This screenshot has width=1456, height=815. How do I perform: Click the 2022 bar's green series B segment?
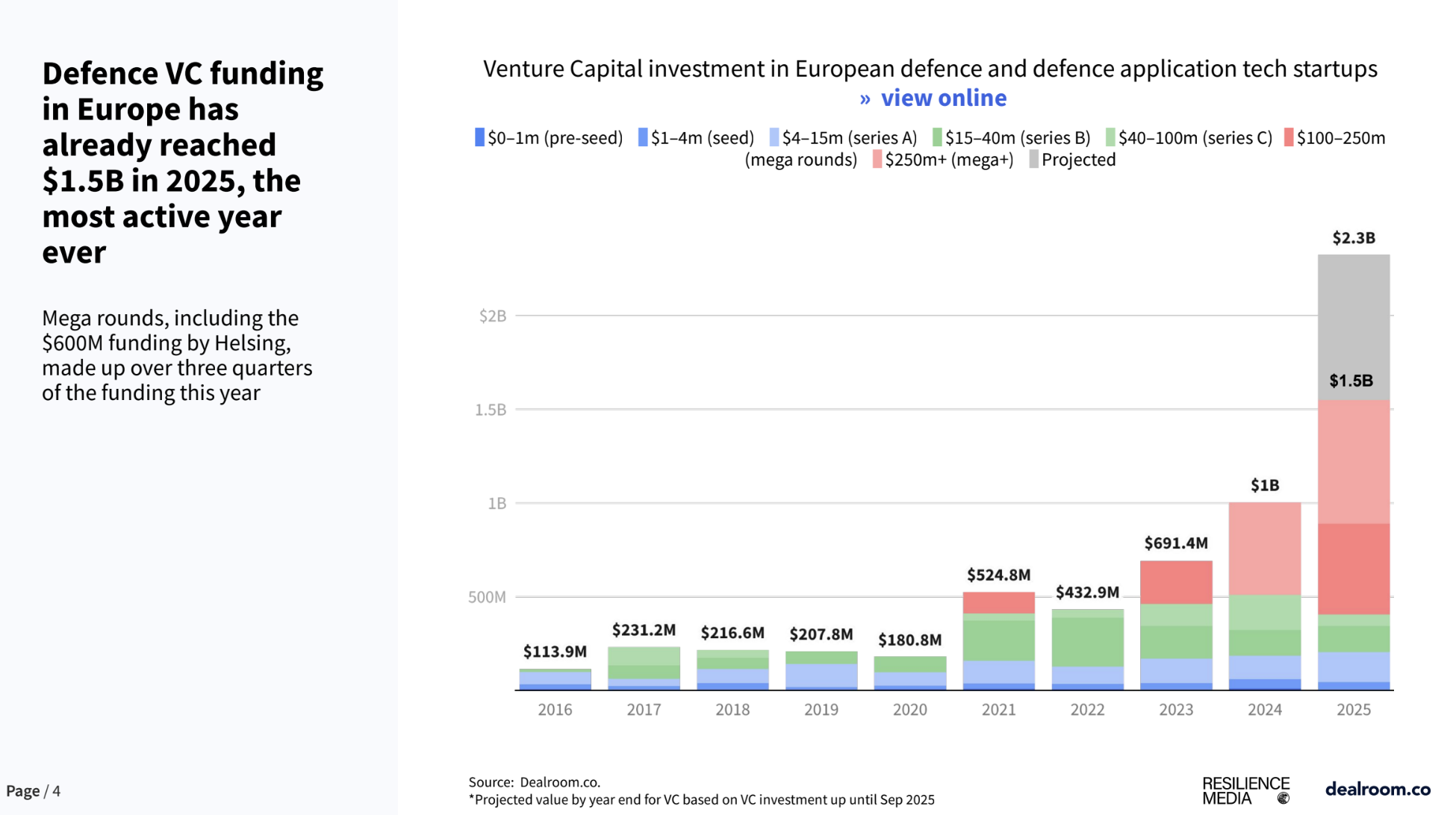1086,642
